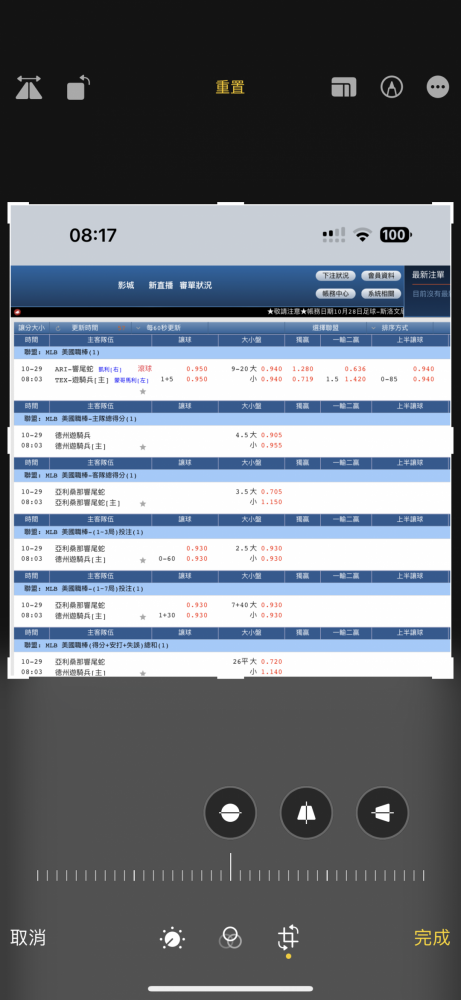
Task: Switch to the adjust lighting tab
Action: (172, 938)
